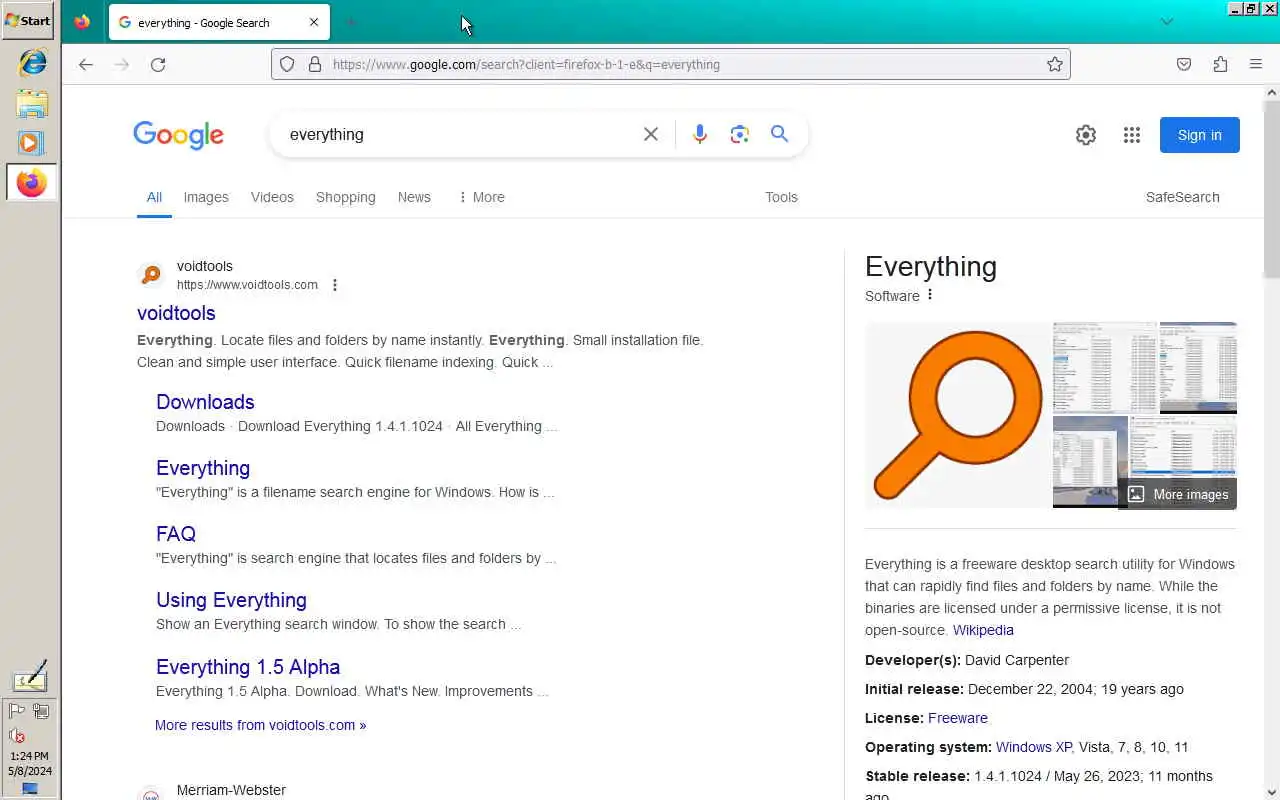This screenshot has height=800, width=1280.
Task: Go back with the browser back arrow
Action: pyautogui.click(x=86, y=64)
